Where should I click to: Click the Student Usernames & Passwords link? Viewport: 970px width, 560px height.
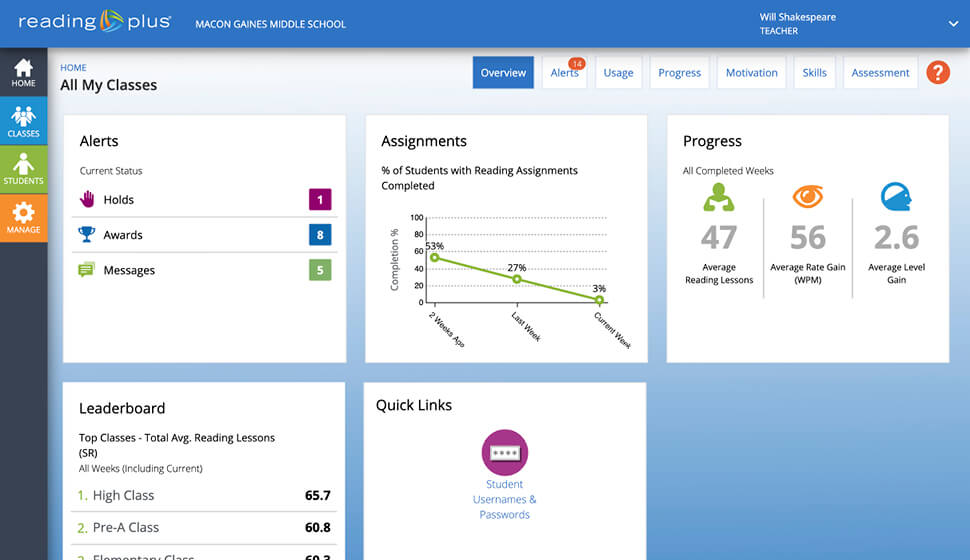point(504,499)
